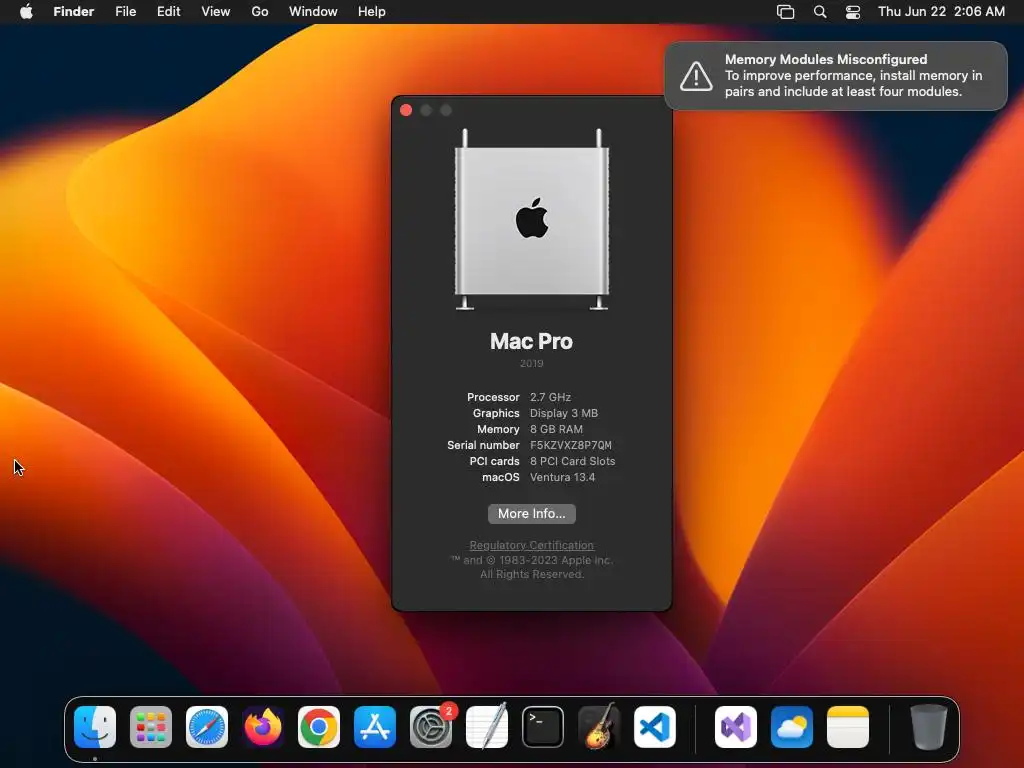The image size is (1024, 768).
Task: Click the Stage Manager menu bar icon
Action: (x=786, y=12)
